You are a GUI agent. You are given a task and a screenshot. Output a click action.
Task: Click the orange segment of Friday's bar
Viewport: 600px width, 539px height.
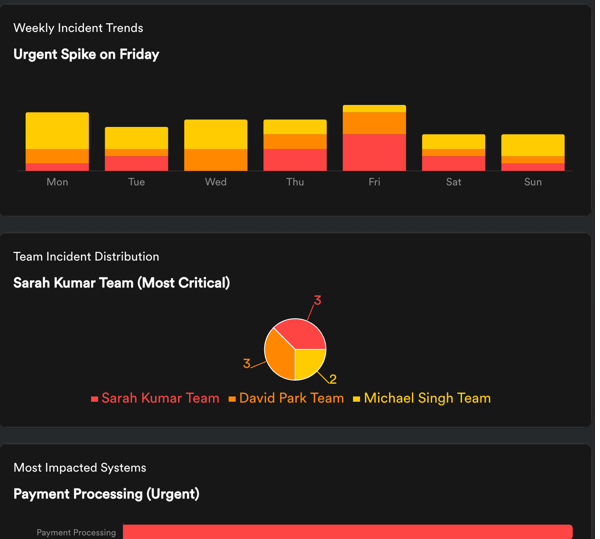tap(374, 123)
